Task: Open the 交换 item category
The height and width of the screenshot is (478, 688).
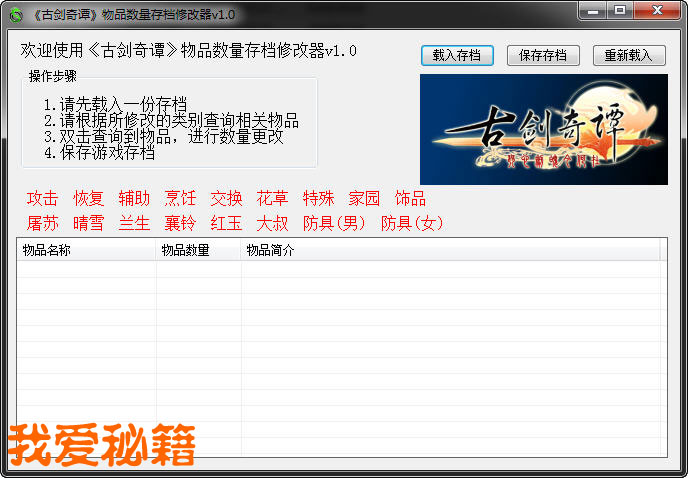Action: (x=226, y=198)
